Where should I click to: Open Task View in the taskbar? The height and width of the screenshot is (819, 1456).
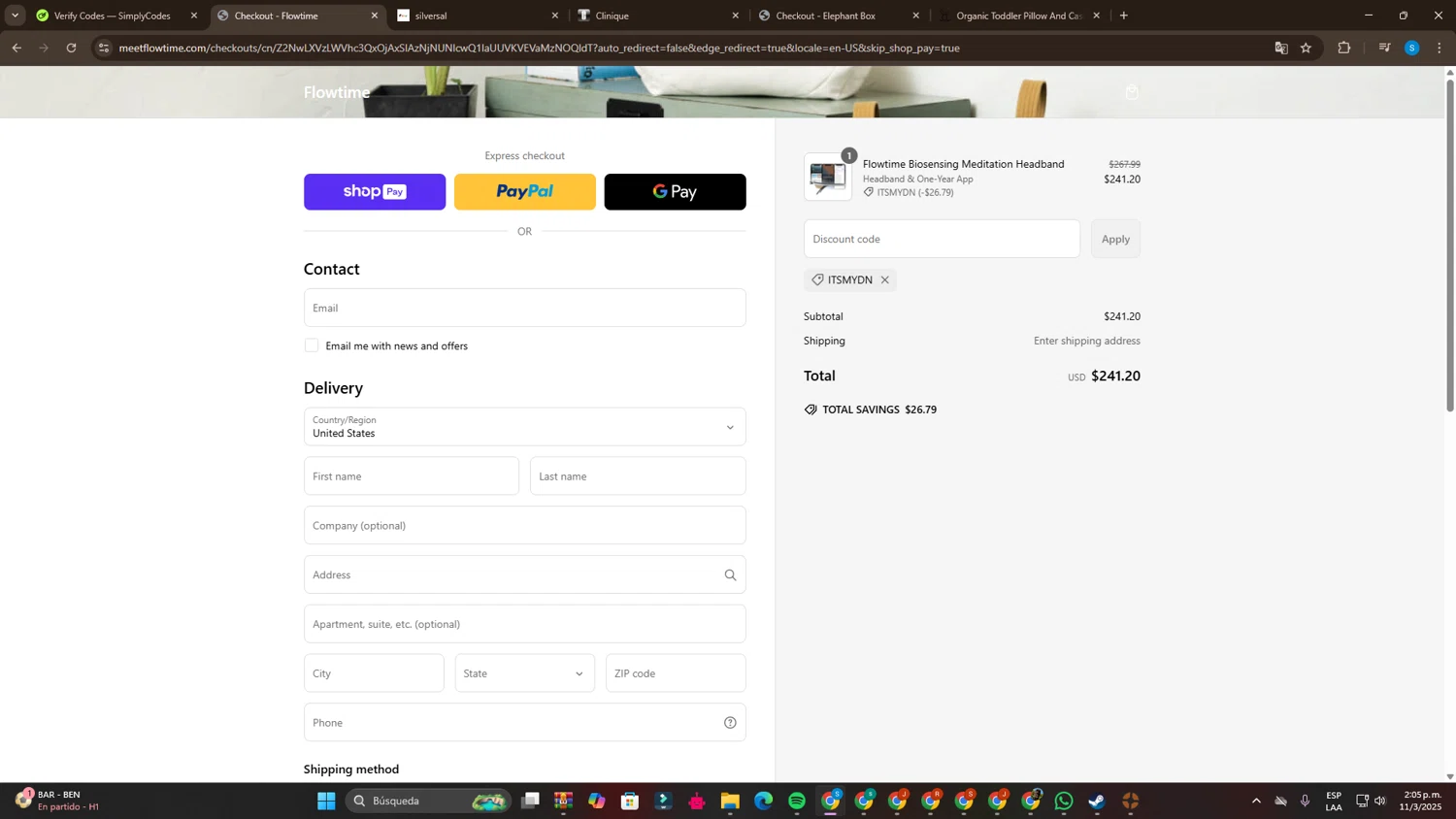(530, 801)
